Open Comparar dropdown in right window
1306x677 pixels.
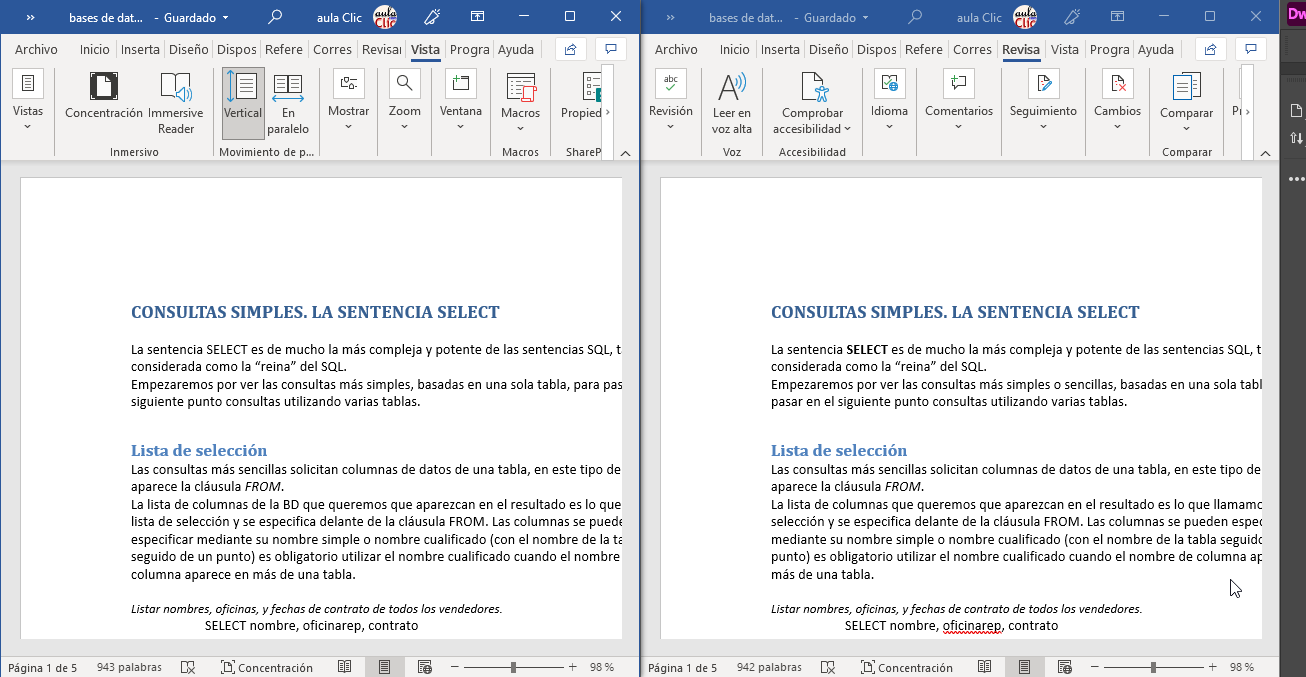coord(1187,103)
